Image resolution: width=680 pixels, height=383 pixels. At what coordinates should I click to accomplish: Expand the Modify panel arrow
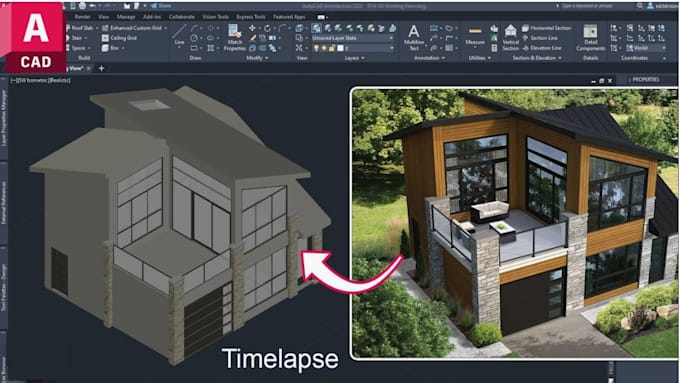tap(266, 58)
